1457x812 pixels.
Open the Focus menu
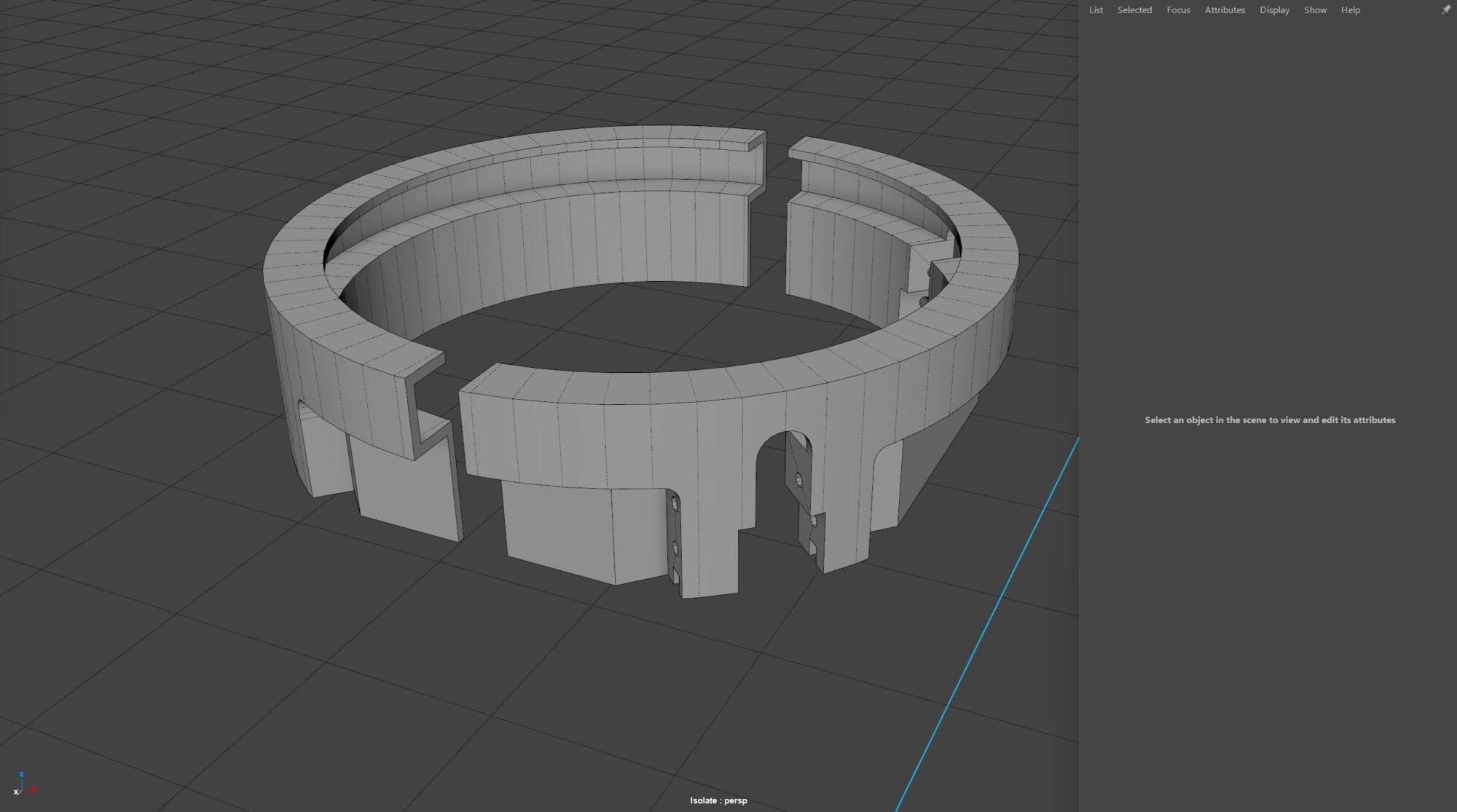[x=1178, y=9]
